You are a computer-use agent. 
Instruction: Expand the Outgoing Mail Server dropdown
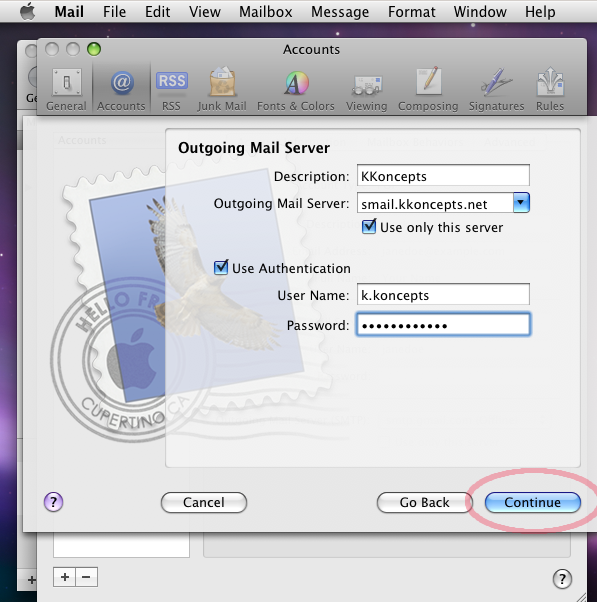(521, 203)
